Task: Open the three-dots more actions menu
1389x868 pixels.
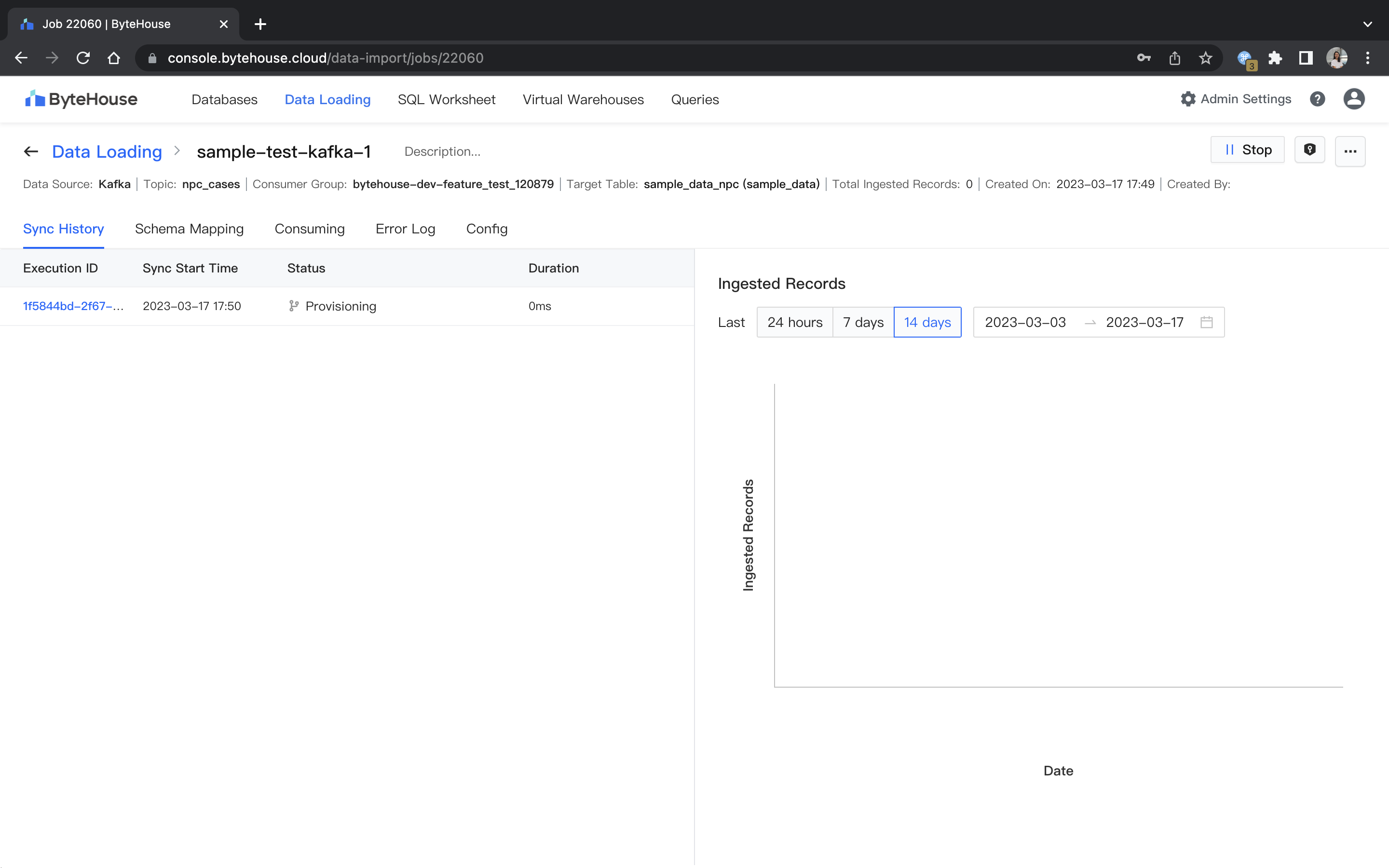Action: (x=1350, y=151)
